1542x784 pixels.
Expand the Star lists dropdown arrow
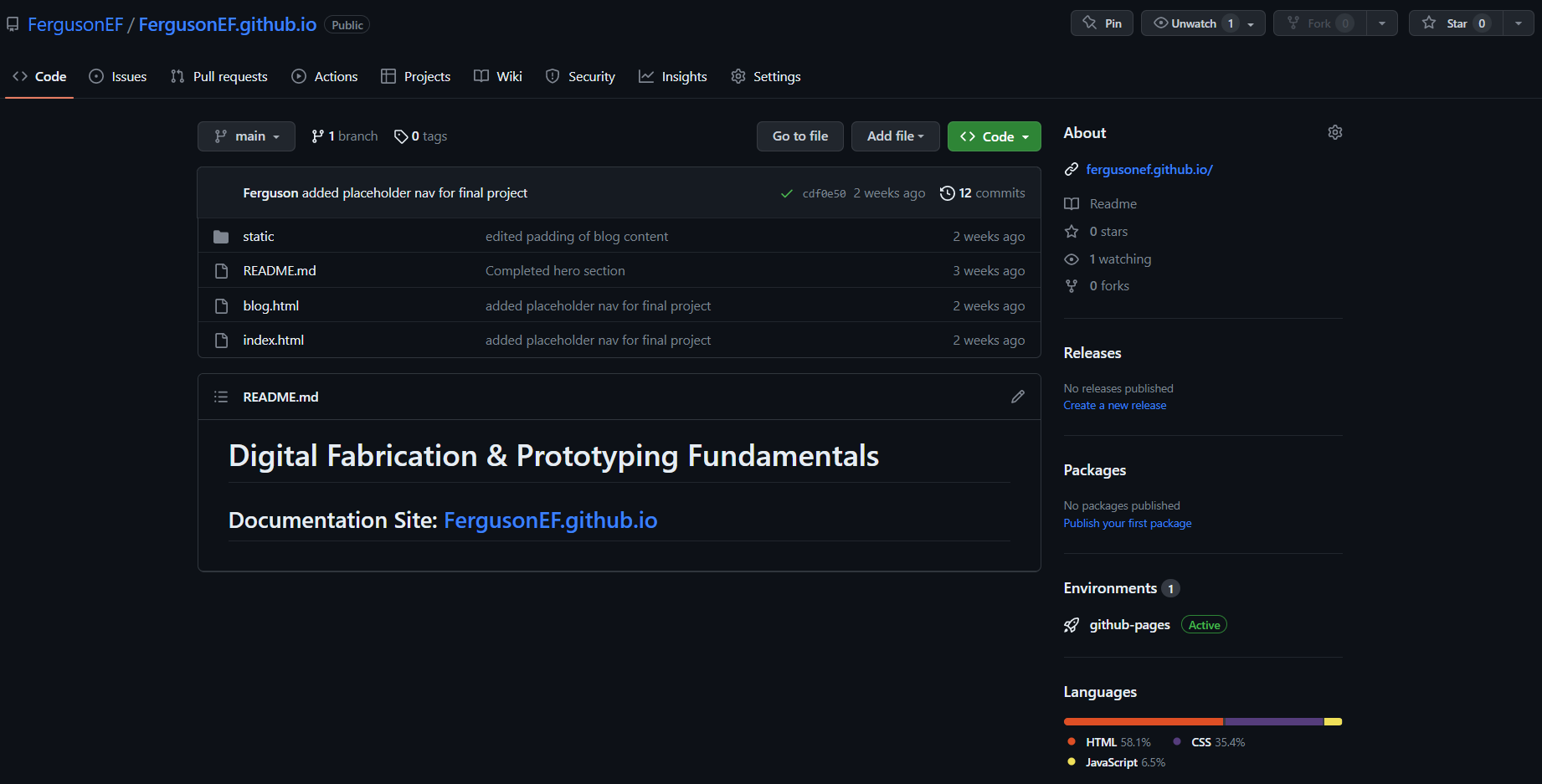1519,23
